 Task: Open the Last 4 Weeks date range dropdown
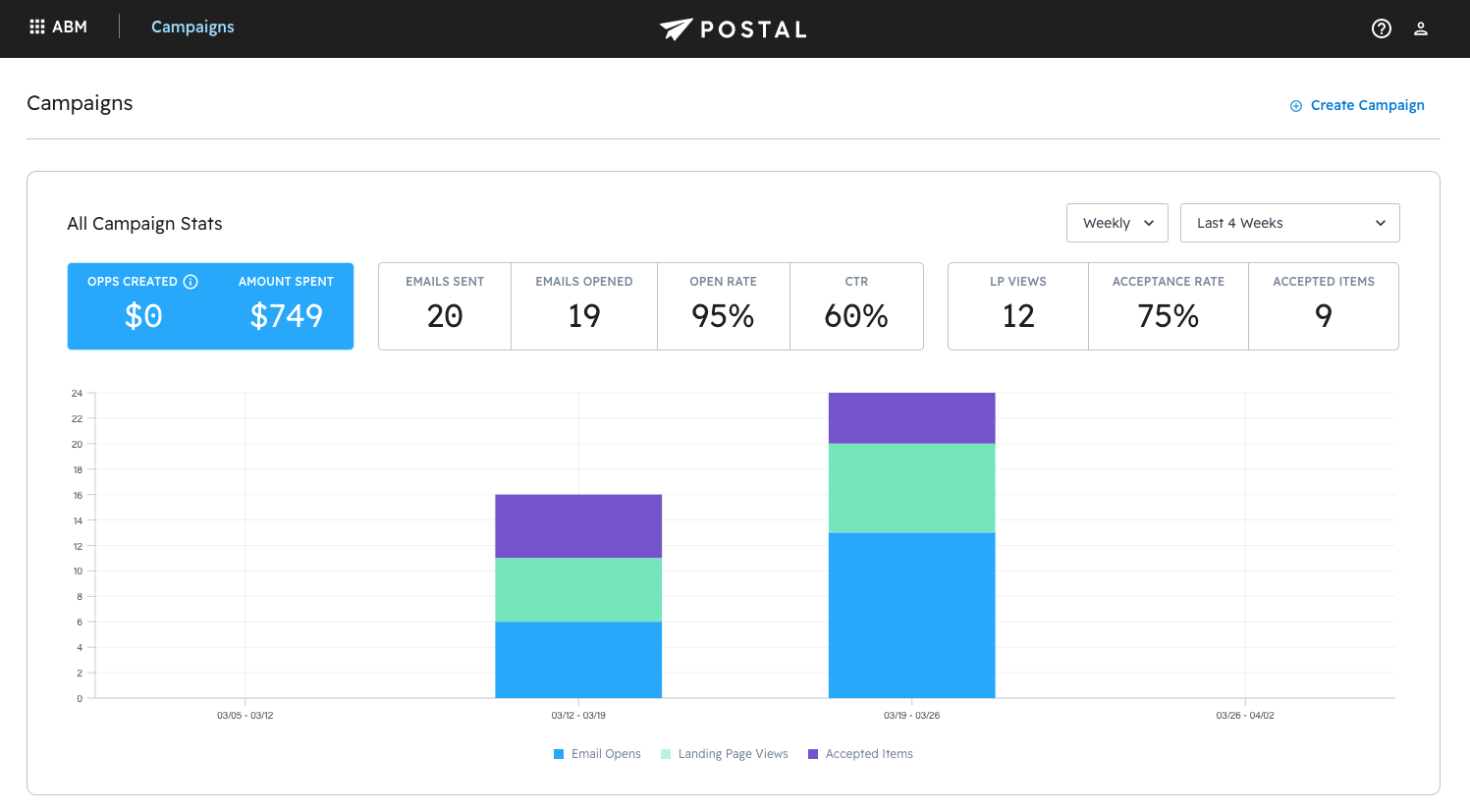tap(1289, 223)
